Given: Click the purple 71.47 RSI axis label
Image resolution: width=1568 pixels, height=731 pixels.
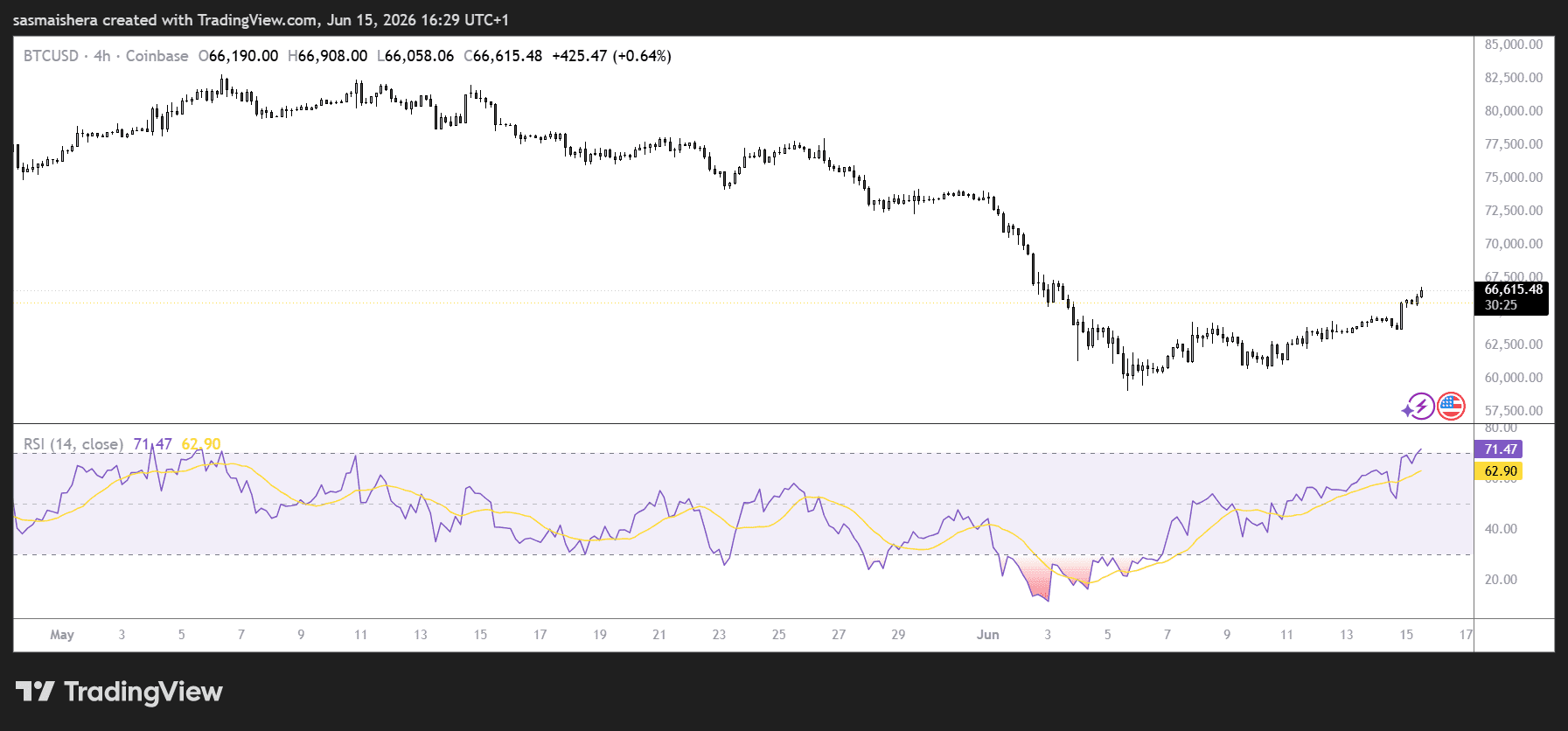Looking at the screenshot, I should tap(1499, 449).
